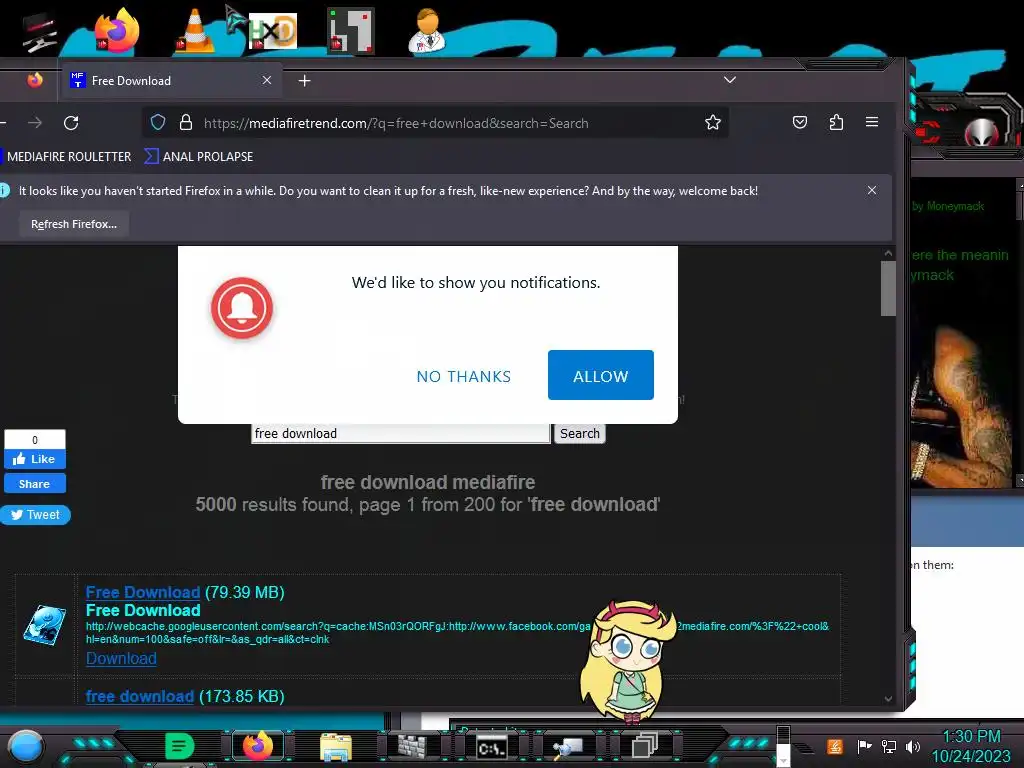Open the free download (173.85 KB) result
The width and height of the screenshot is (1024, 768).
(x=140, y=696)
